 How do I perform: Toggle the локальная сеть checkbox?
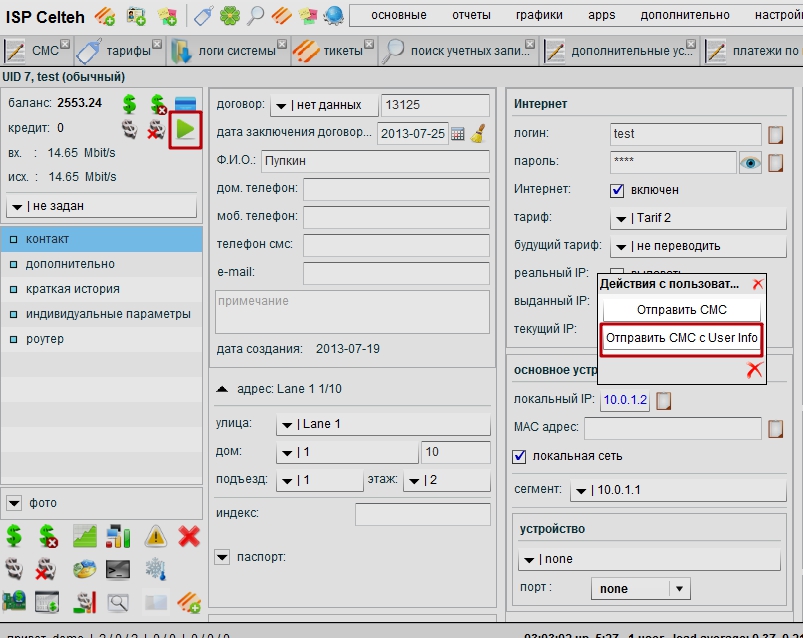[x=519, y=456]
